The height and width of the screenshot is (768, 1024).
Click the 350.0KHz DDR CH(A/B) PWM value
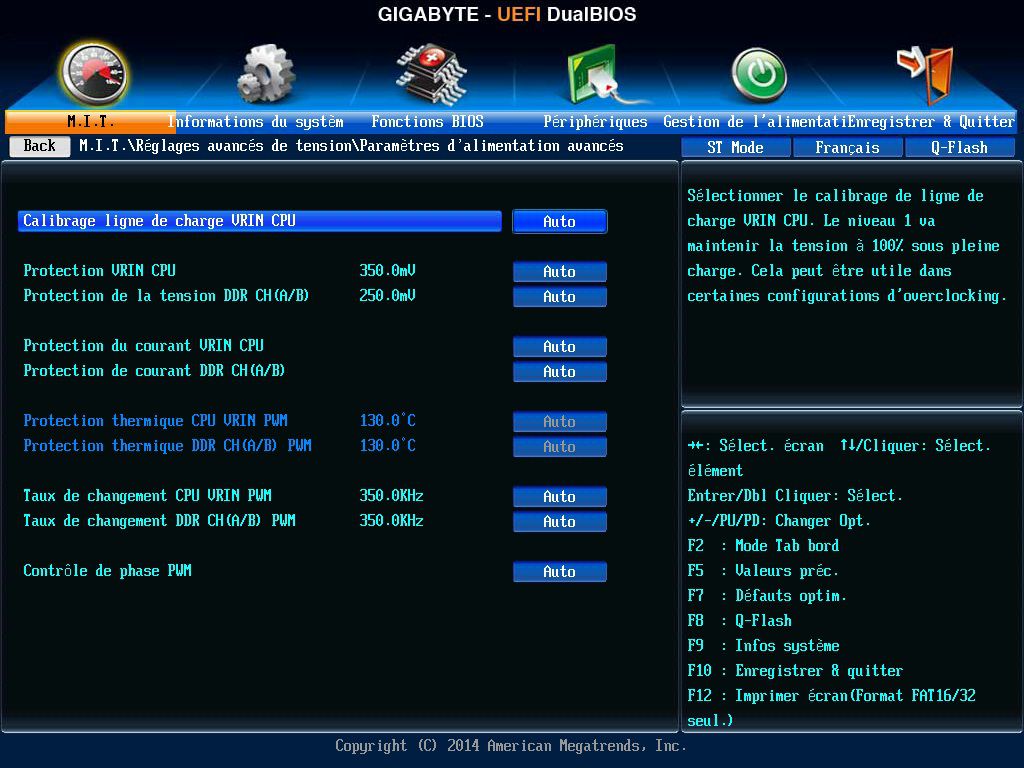(391, 520)
